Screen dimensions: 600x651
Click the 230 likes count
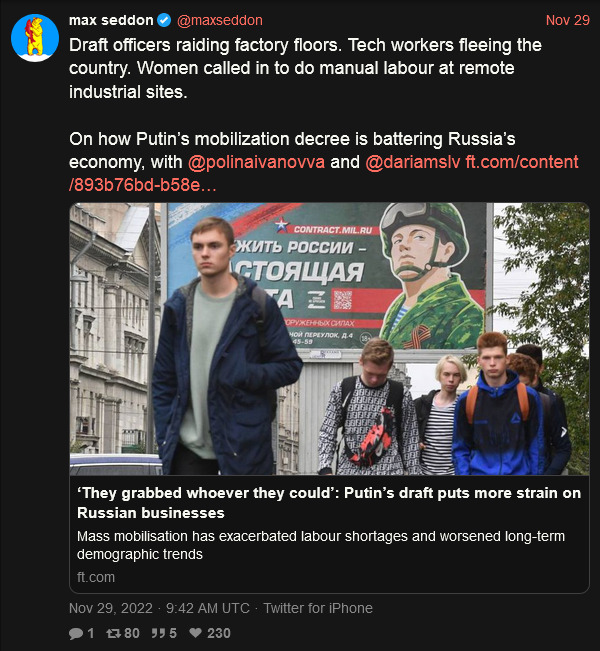218,633
